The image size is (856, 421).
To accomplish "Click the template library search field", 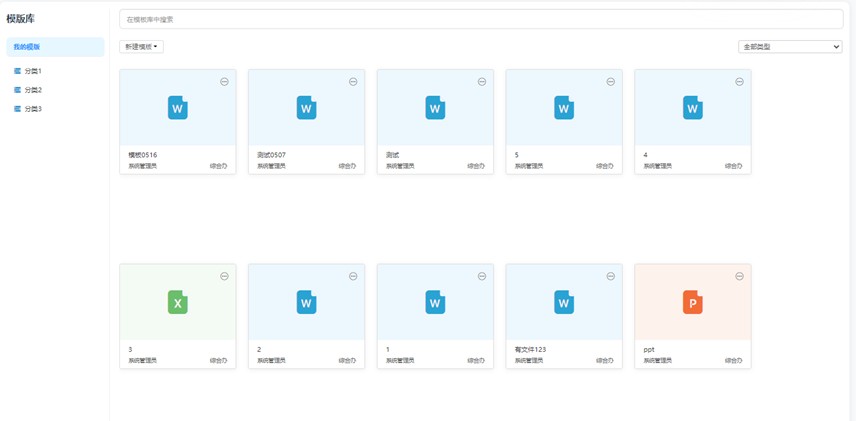I will 480,19.
